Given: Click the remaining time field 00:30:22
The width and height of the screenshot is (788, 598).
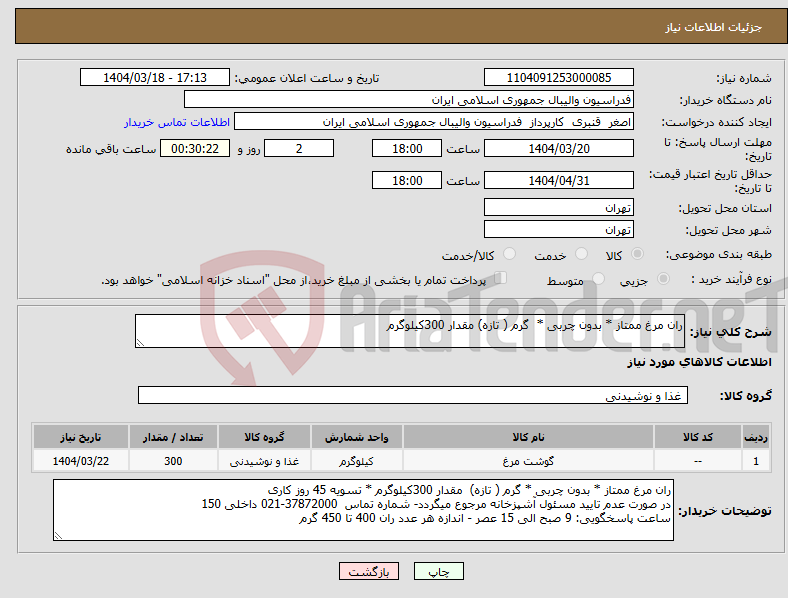Looking at the screenshot, I should (195, 148).
